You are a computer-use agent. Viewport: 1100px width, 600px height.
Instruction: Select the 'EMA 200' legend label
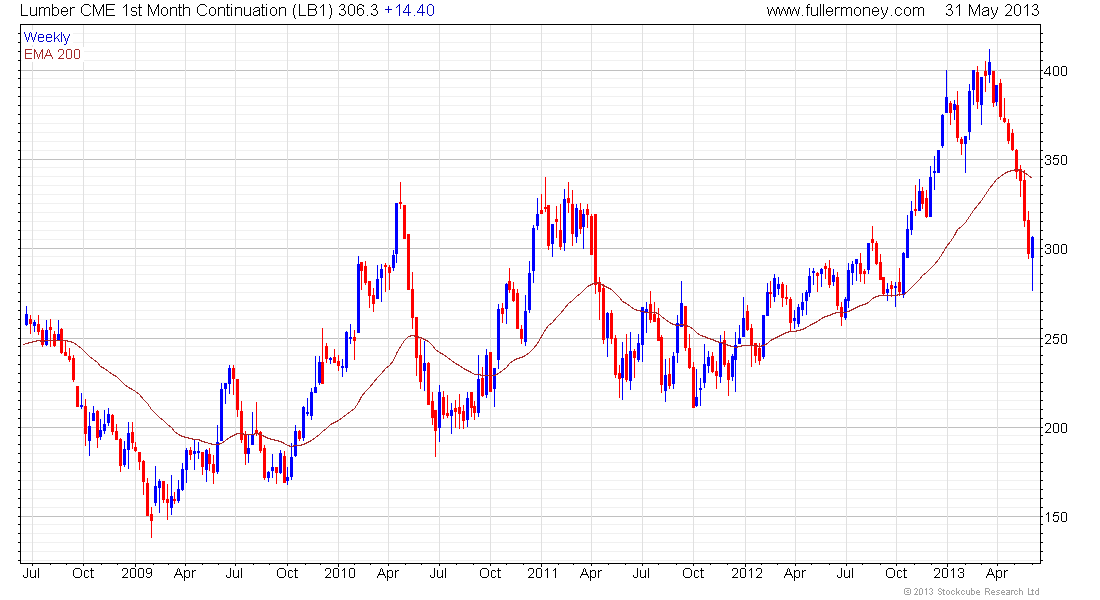point(53,55)
